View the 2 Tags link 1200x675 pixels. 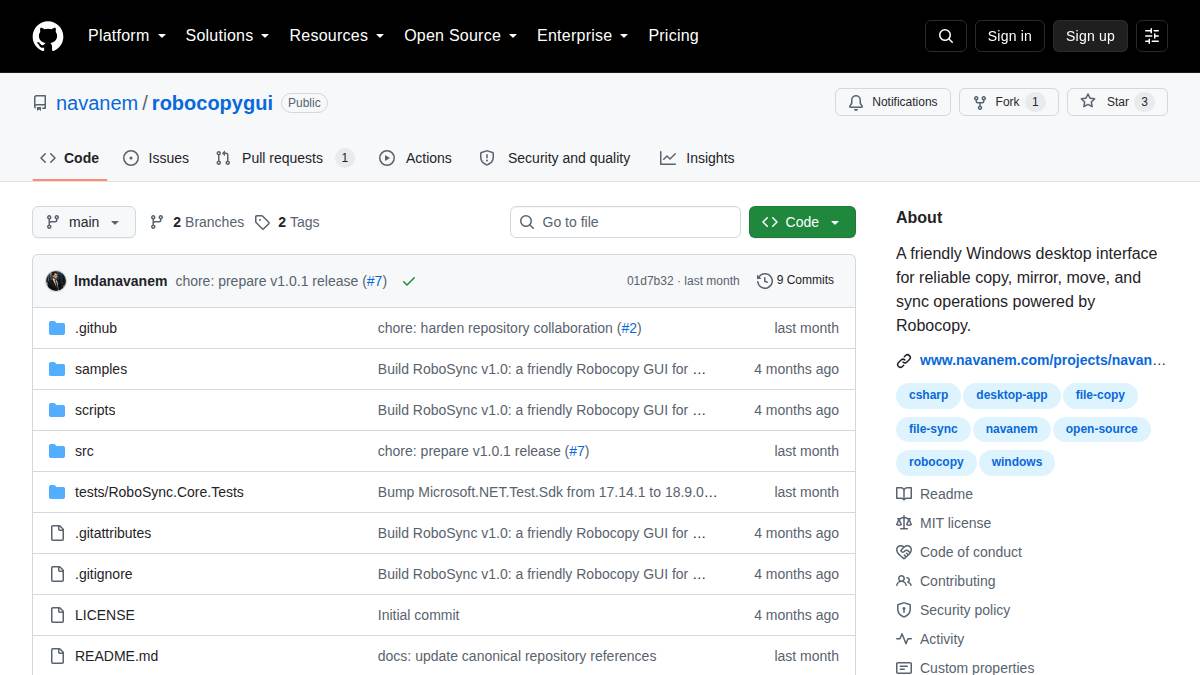(x=288, y=222)
